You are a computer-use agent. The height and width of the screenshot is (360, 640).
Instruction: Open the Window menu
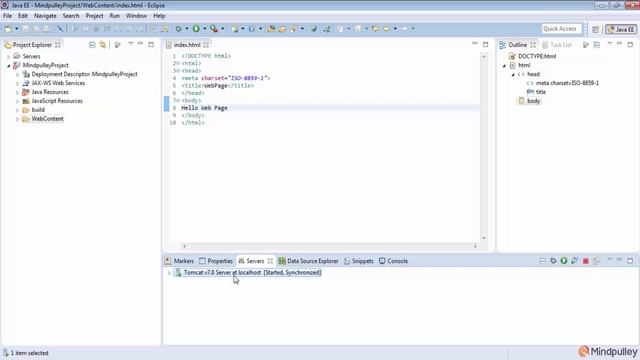[x=136, y=16]
